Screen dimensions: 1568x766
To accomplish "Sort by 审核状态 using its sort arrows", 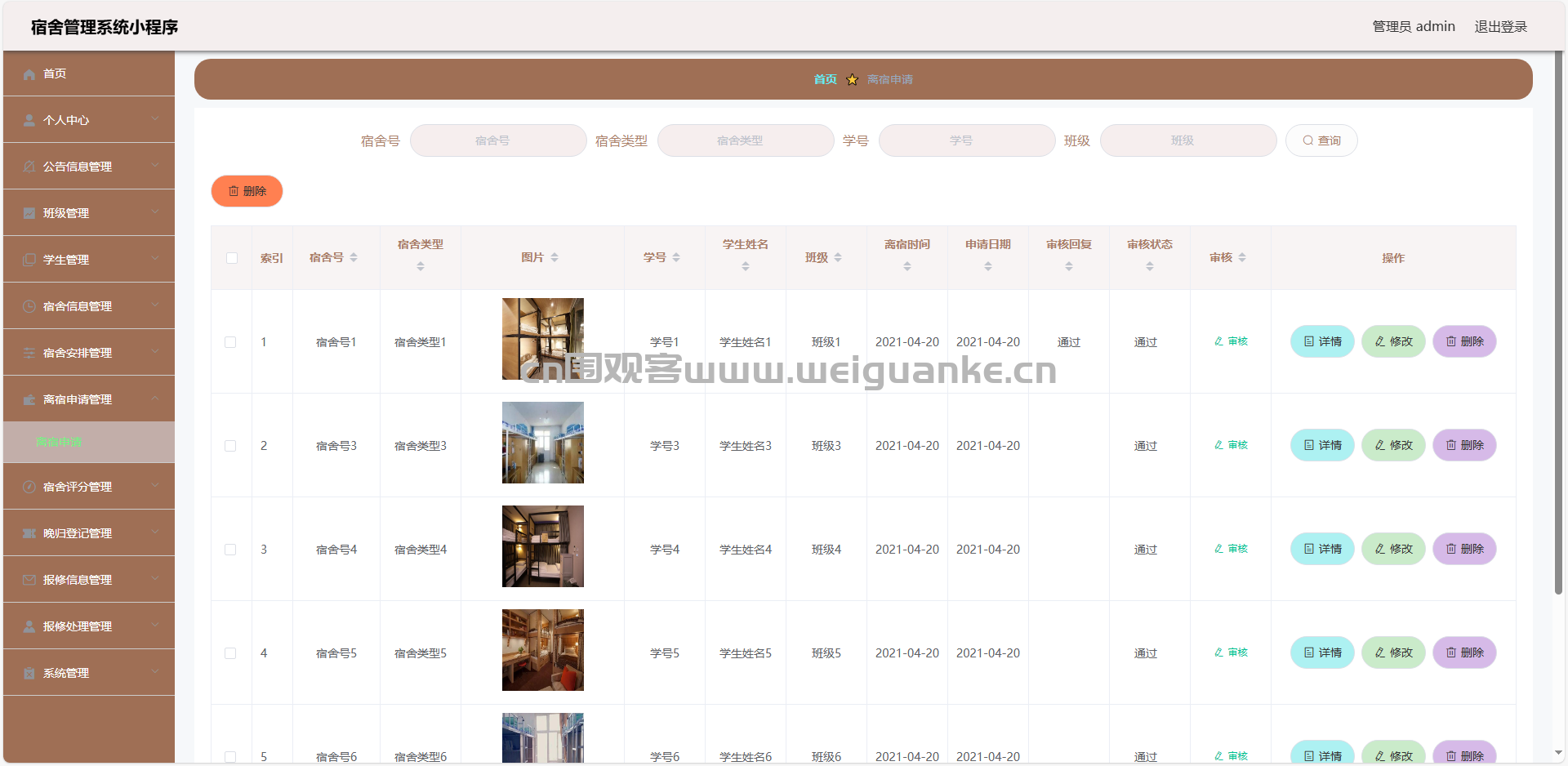I will click(x=1150, y=267).
